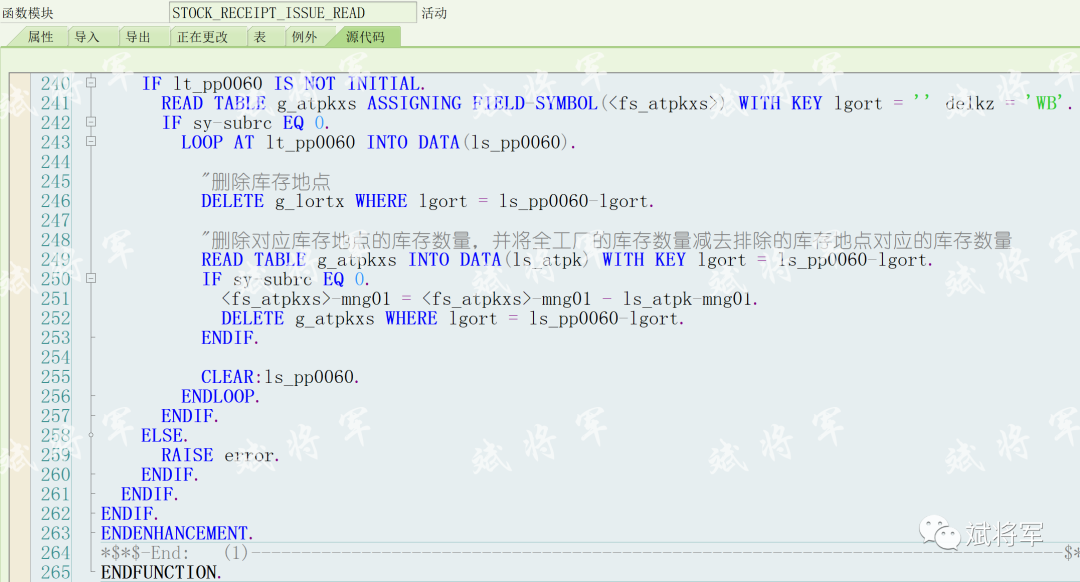1080x582 pixels.
Task: Click the ENDENHANCEMENT keyword
Action: (x=177, y=533)
